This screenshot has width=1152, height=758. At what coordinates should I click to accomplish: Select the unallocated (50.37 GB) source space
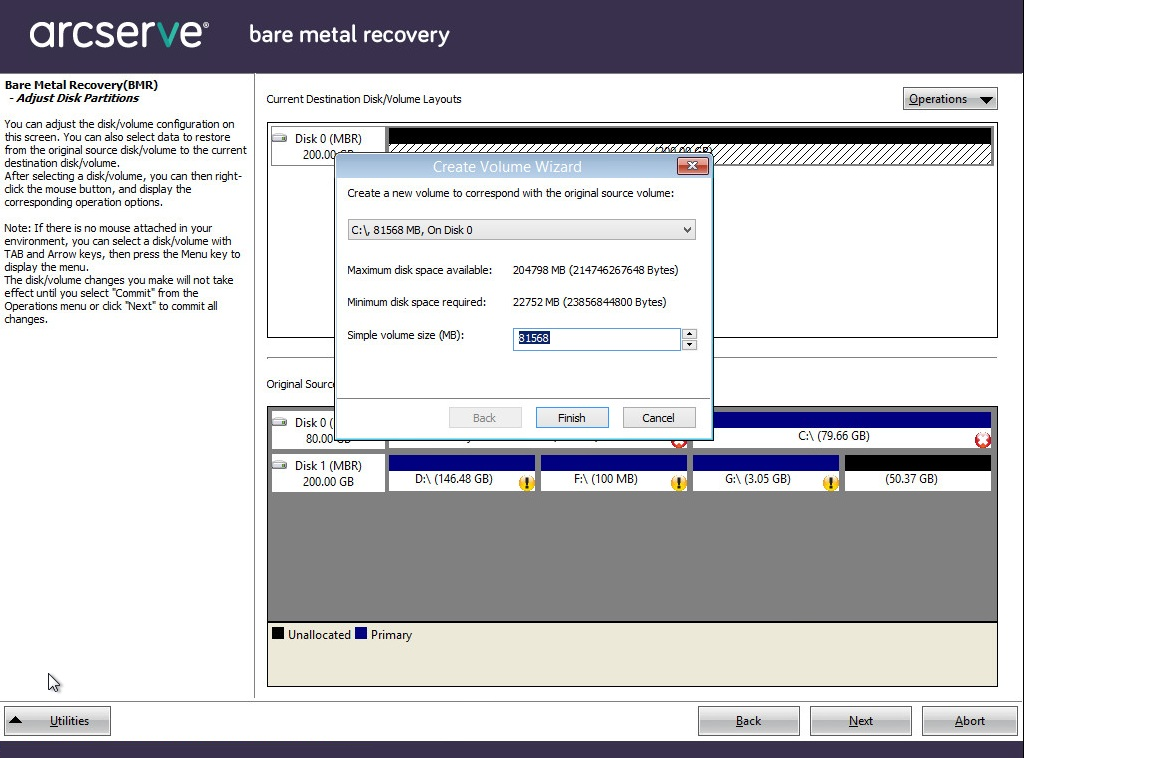[918, 473]
